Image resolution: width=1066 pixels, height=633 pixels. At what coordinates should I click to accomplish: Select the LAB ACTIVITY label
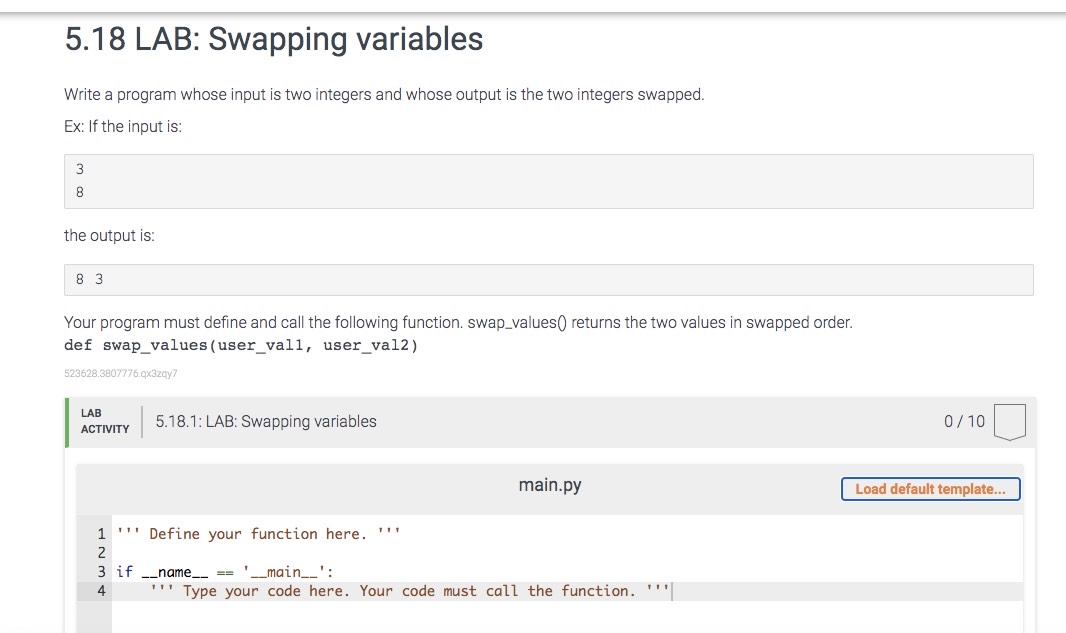click(x=105, y=422)
